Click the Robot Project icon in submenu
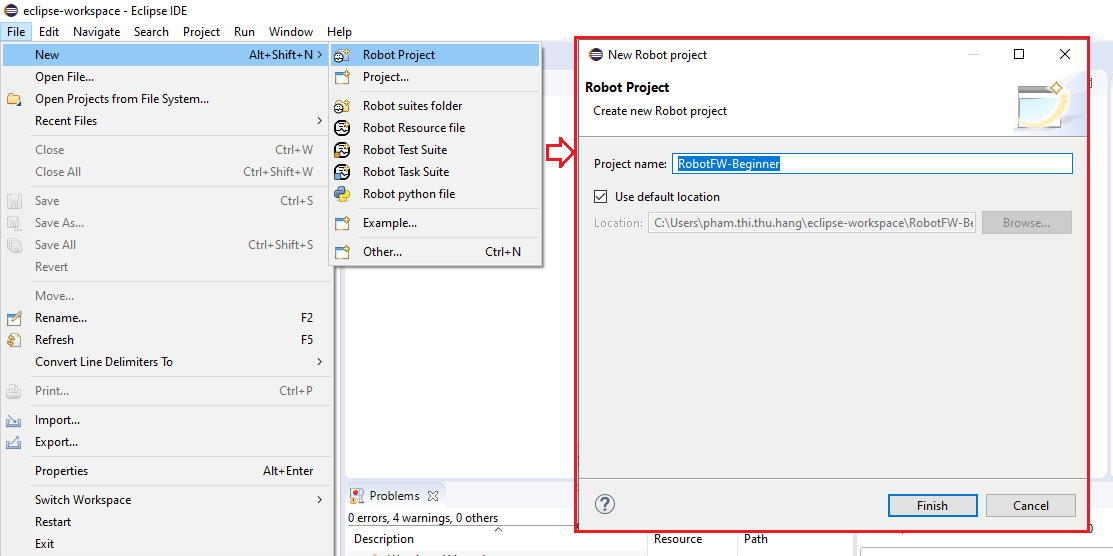 coord(342,55)
